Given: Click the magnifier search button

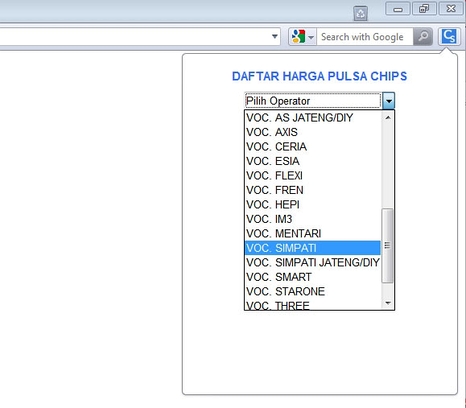Looking at the screenshot, I should point(423,36).
